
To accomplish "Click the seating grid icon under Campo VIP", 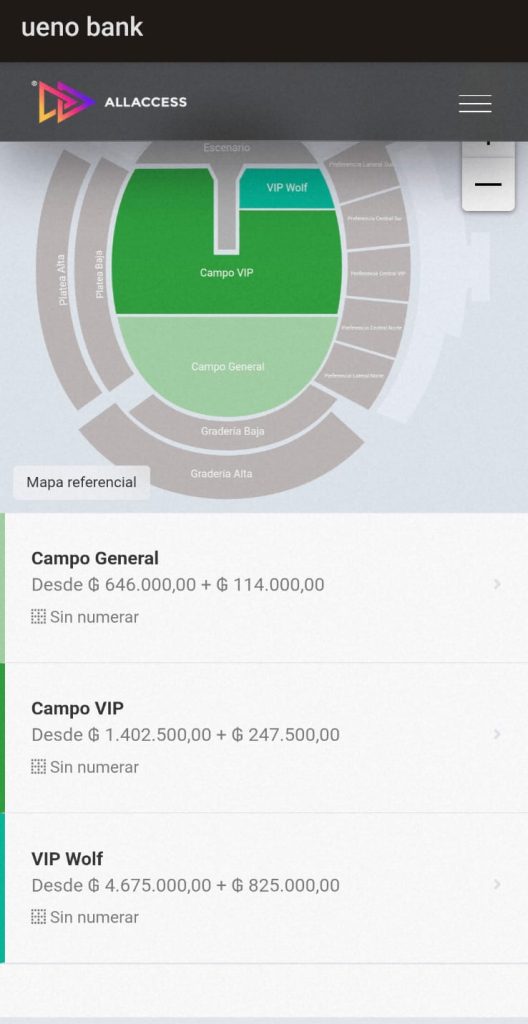I will tap(39, 767).
